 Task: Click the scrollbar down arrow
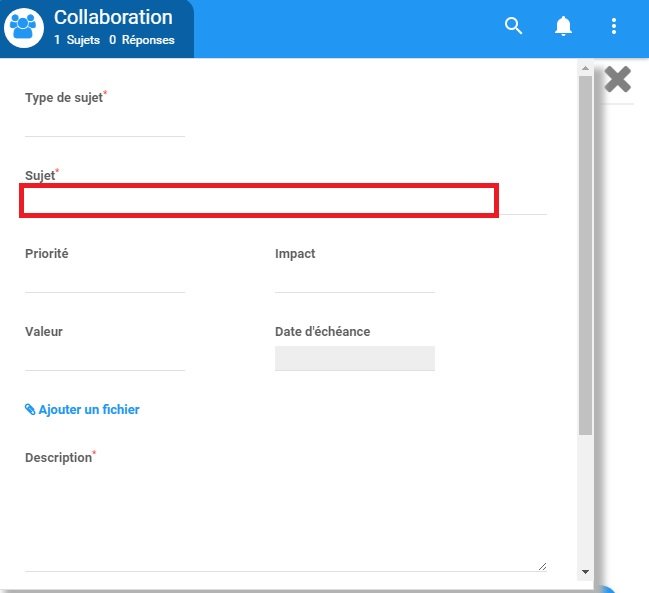point(585,572)
